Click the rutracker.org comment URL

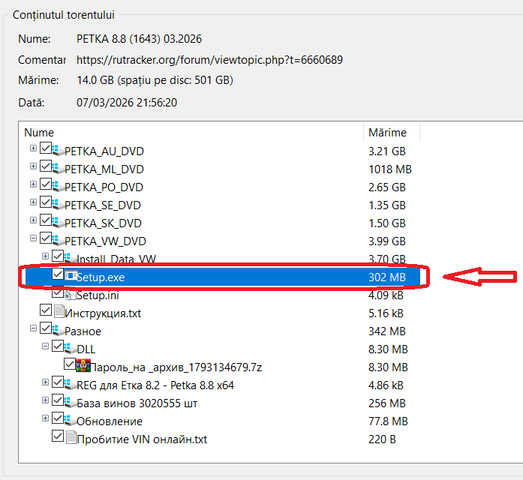point(209,60)
